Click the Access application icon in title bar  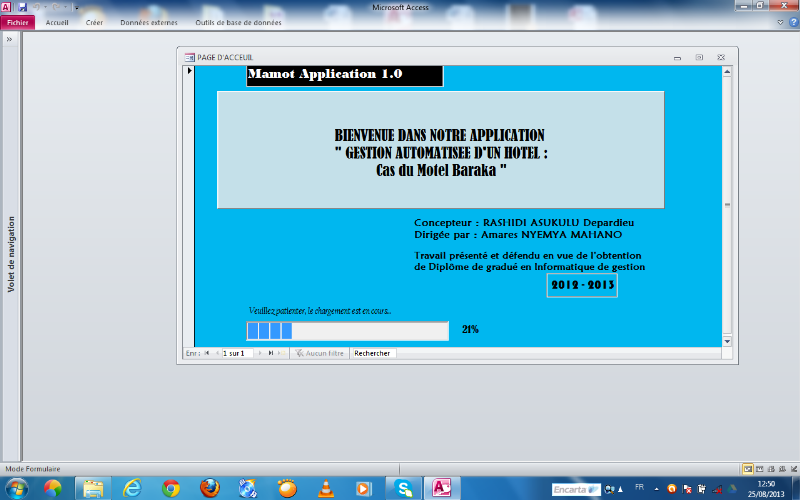tap(6, 7)
